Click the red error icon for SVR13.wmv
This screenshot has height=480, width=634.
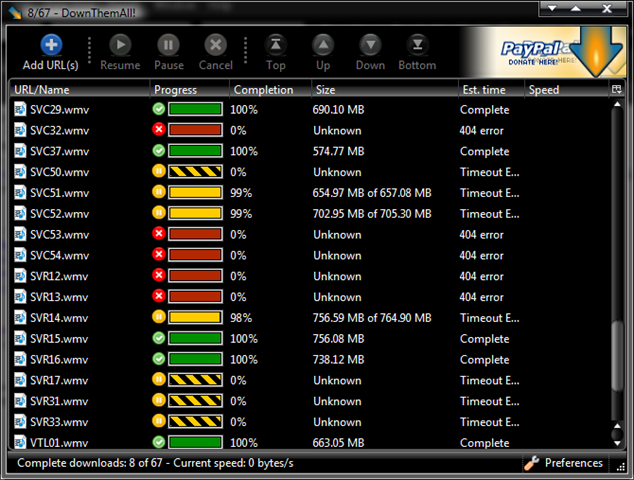coord(159,296)
